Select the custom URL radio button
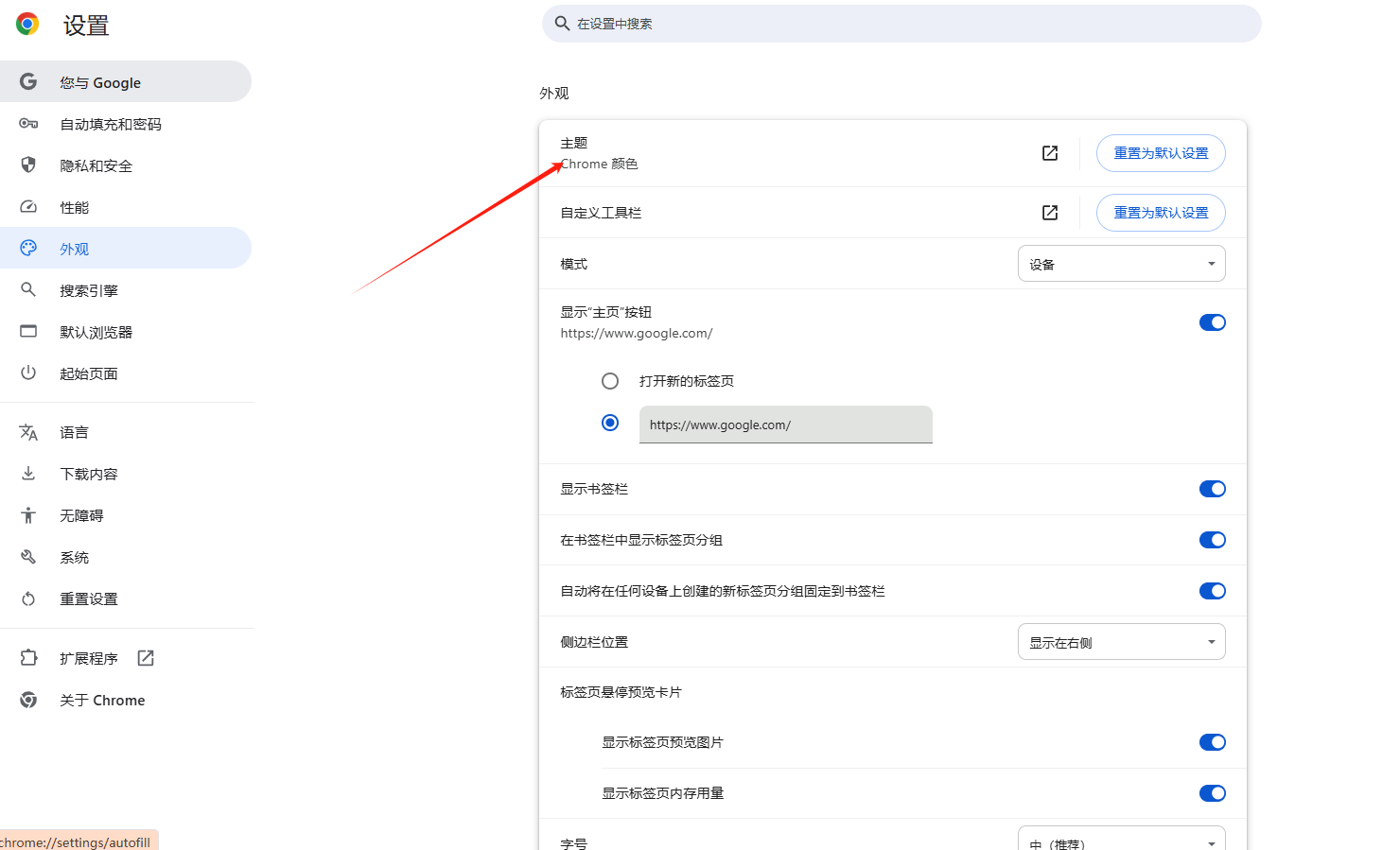 click(x=610, y=423)
